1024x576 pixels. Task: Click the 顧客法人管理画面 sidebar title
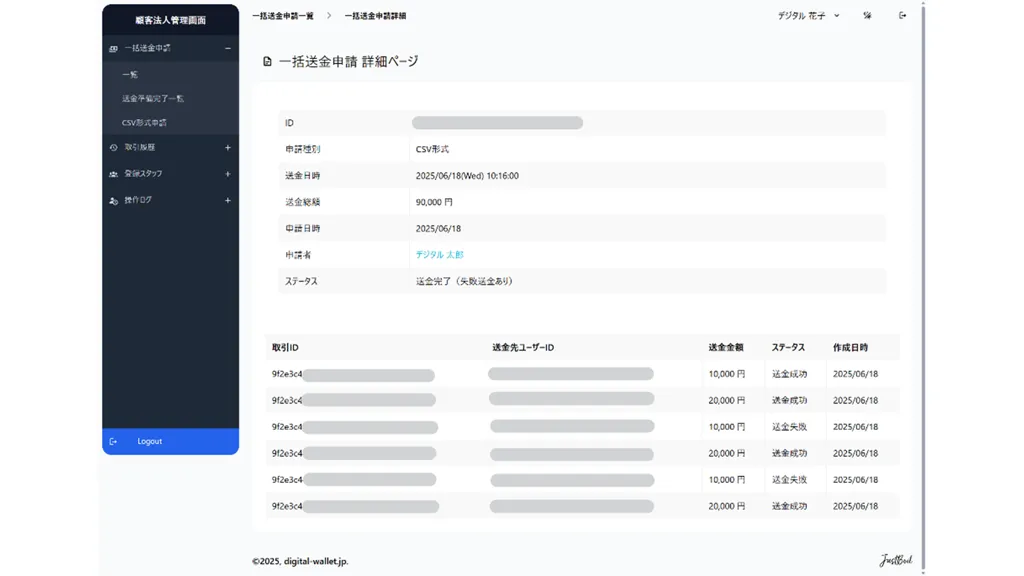click(x=170, y=20)
